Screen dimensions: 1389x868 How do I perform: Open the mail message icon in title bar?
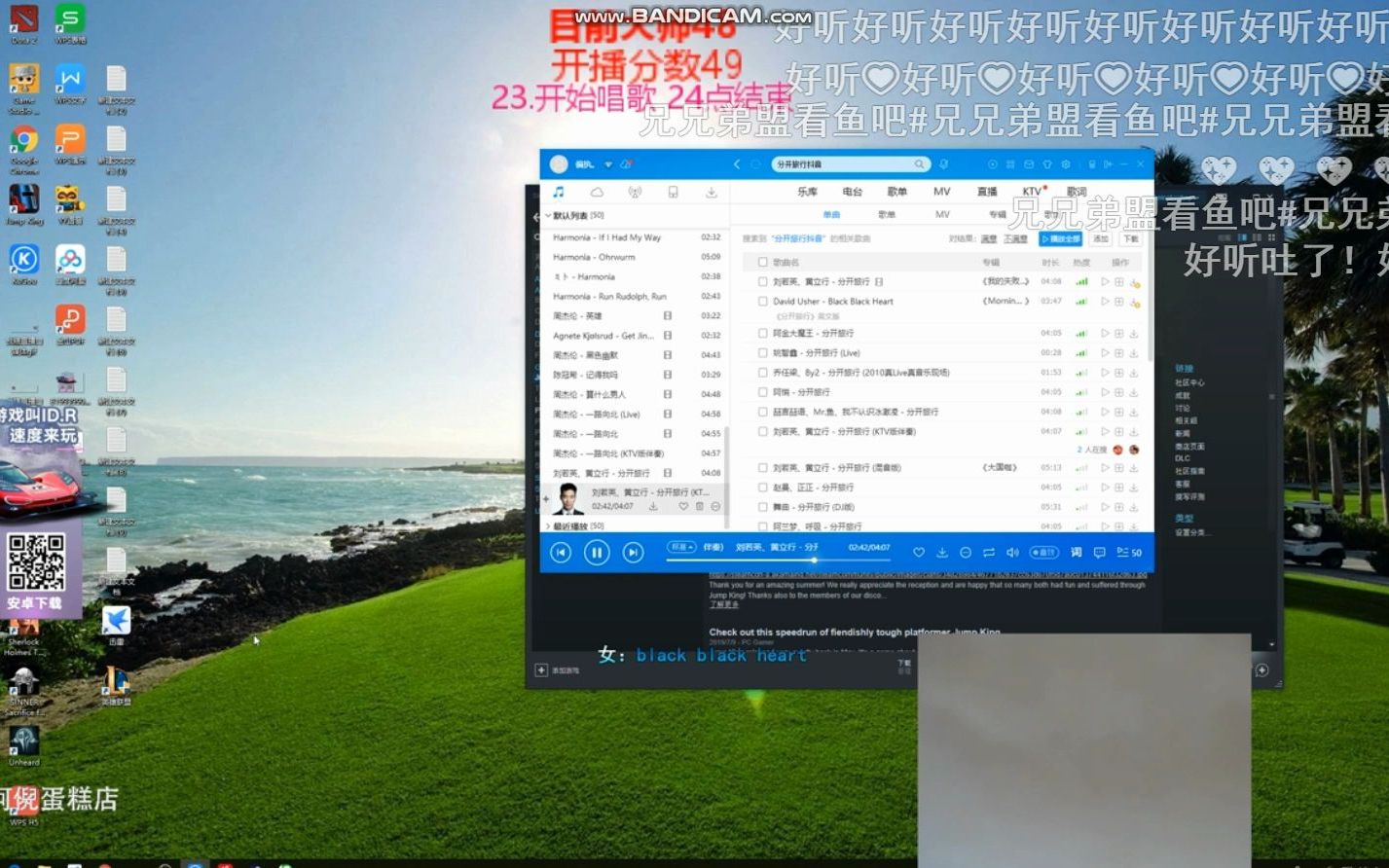click(x=1029, y=163)
